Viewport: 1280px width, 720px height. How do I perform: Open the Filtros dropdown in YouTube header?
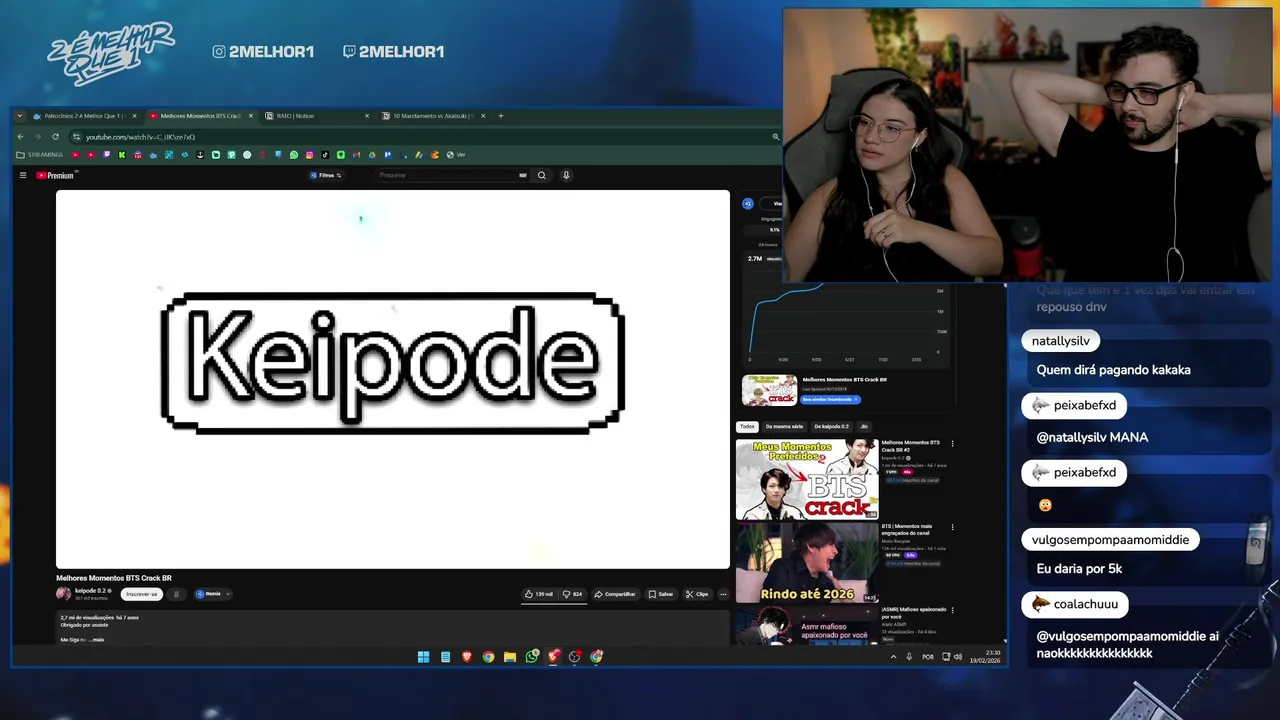327,175
